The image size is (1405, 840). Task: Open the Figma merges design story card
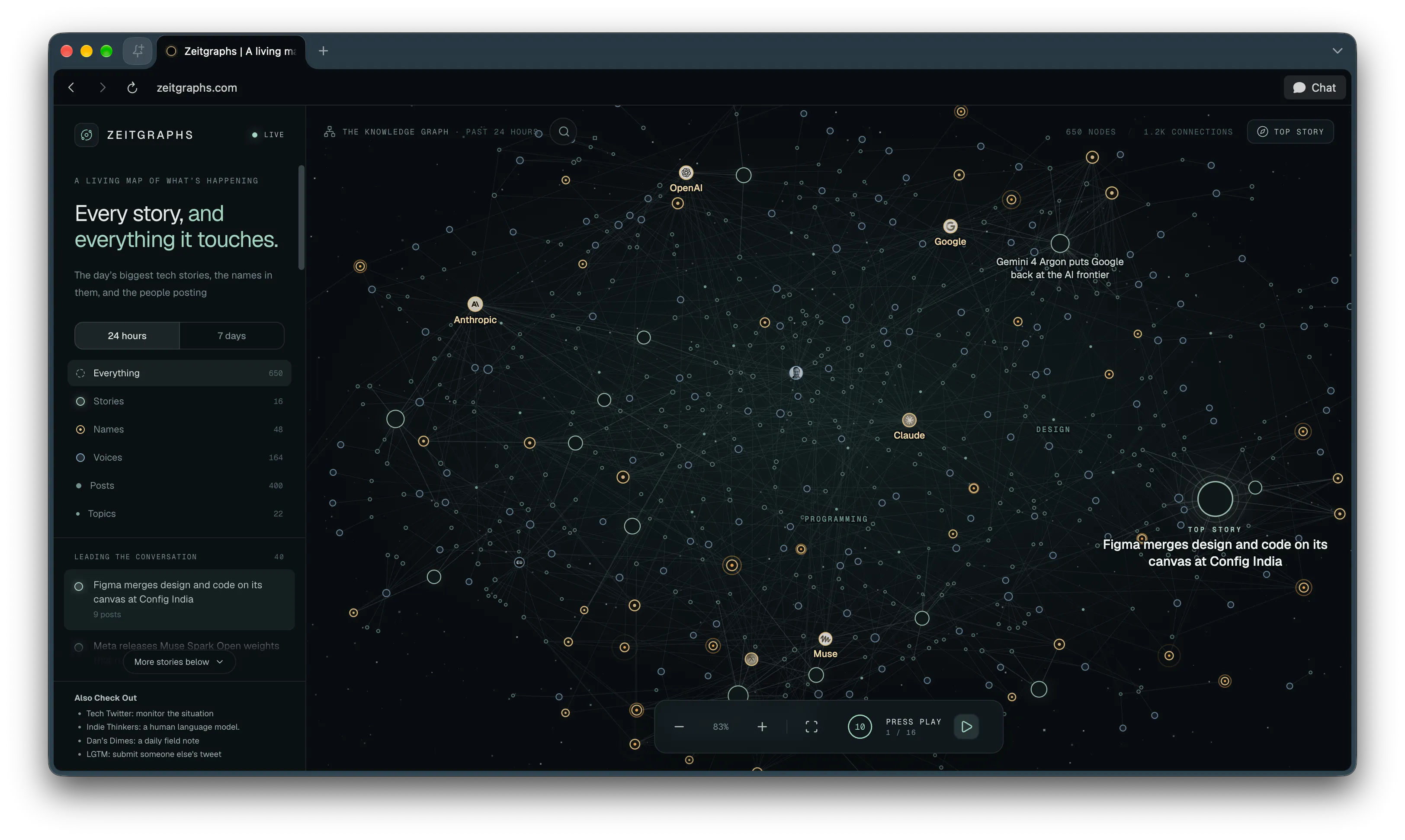180,600
